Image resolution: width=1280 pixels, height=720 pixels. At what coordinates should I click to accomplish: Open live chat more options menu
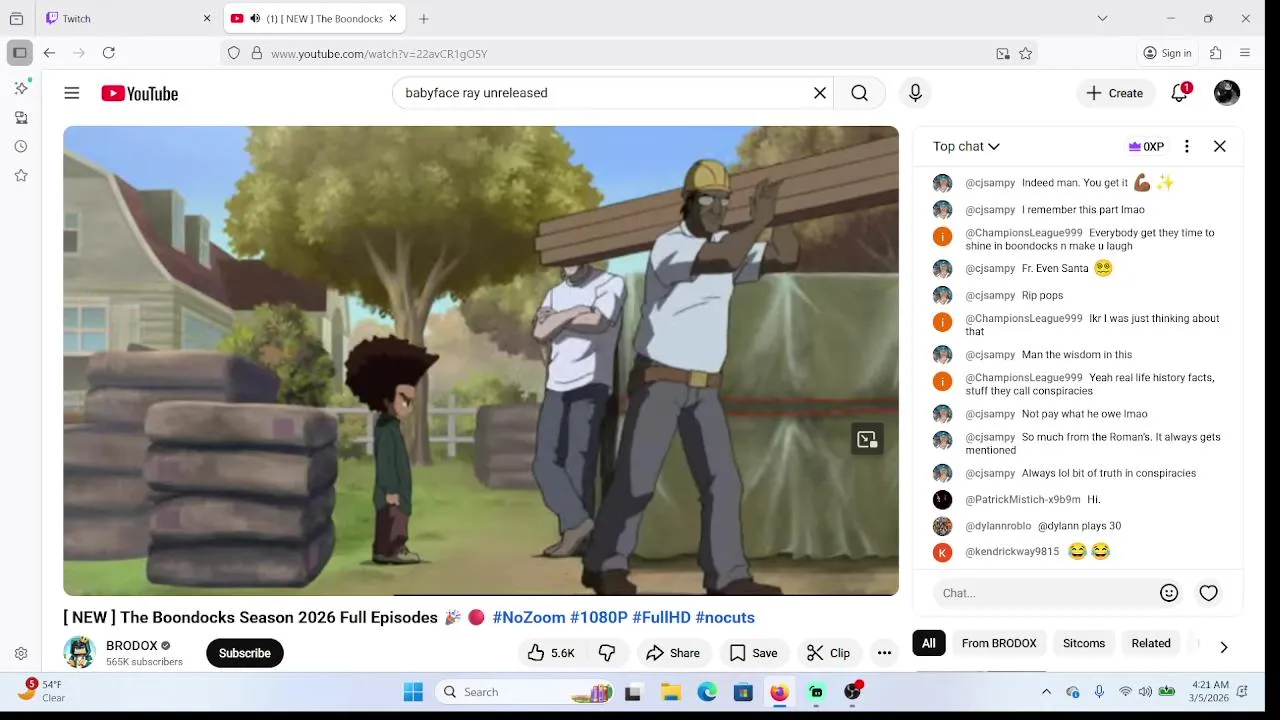(1187, 146)
